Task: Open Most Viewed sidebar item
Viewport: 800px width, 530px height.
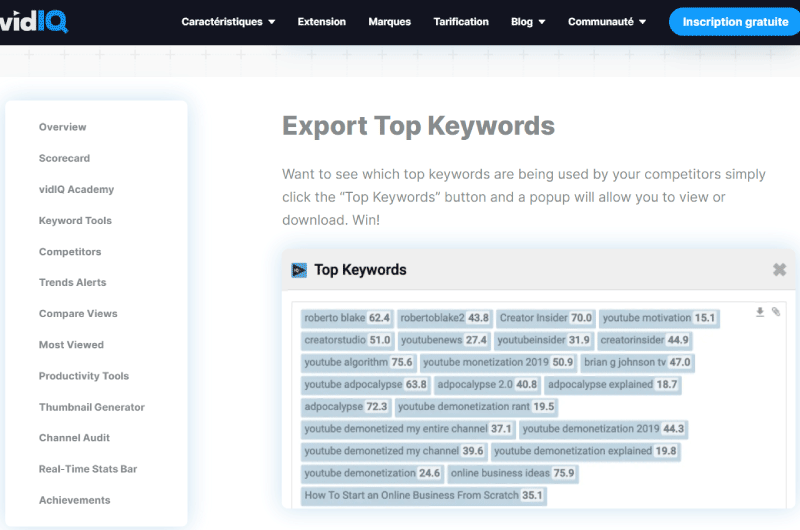Action: click(x=71, y=345)
